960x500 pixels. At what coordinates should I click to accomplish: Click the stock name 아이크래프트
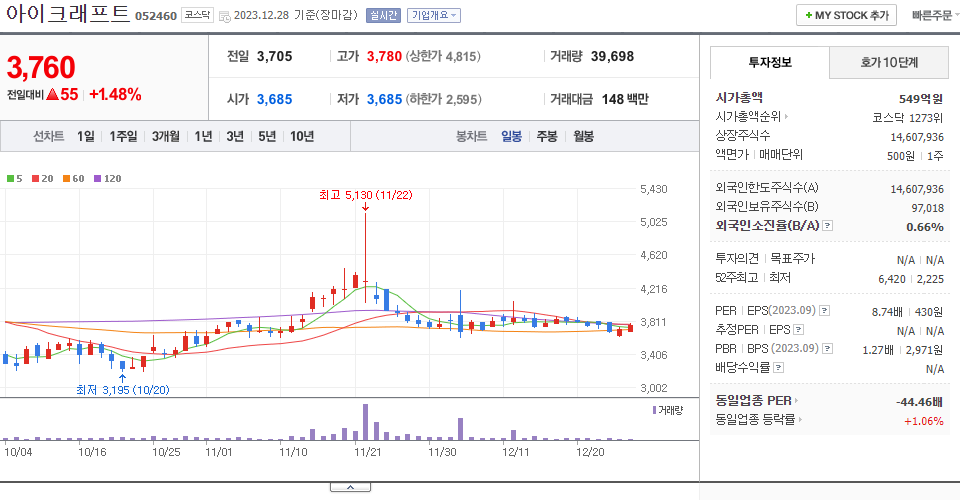click(x=67, y=13)
